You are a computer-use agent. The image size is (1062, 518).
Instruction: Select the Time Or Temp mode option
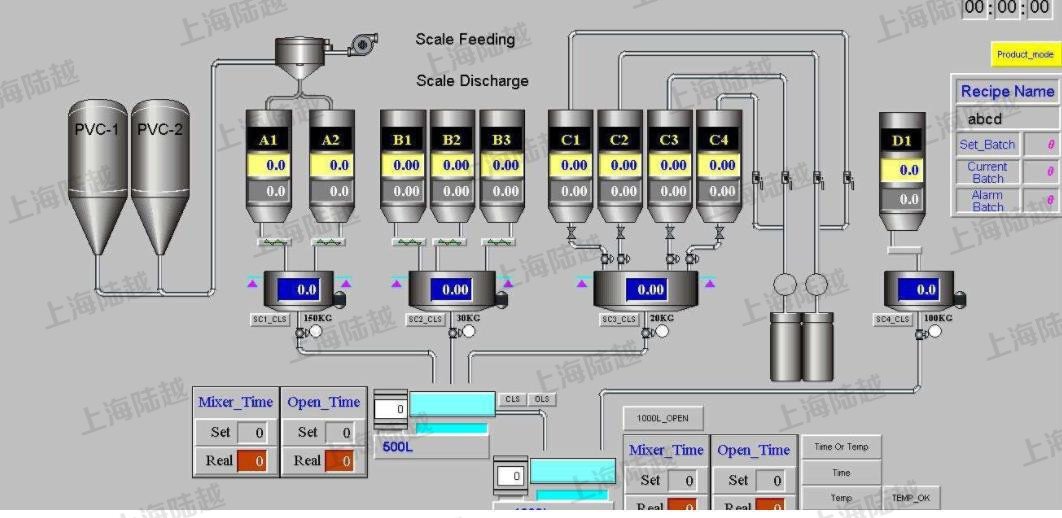click(x=841, y=447)
